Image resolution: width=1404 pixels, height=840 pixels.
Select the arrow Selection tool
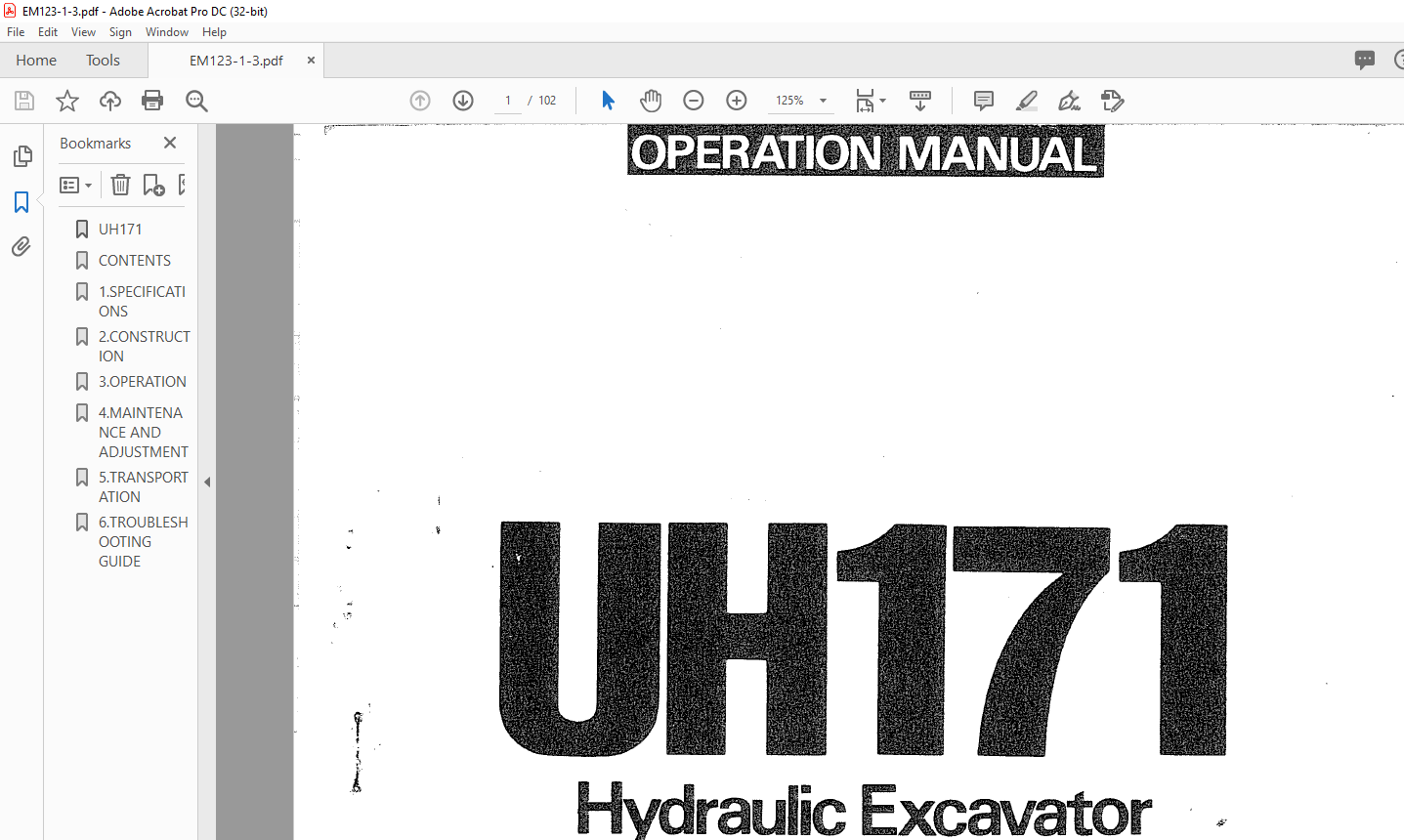coord(608,101)
